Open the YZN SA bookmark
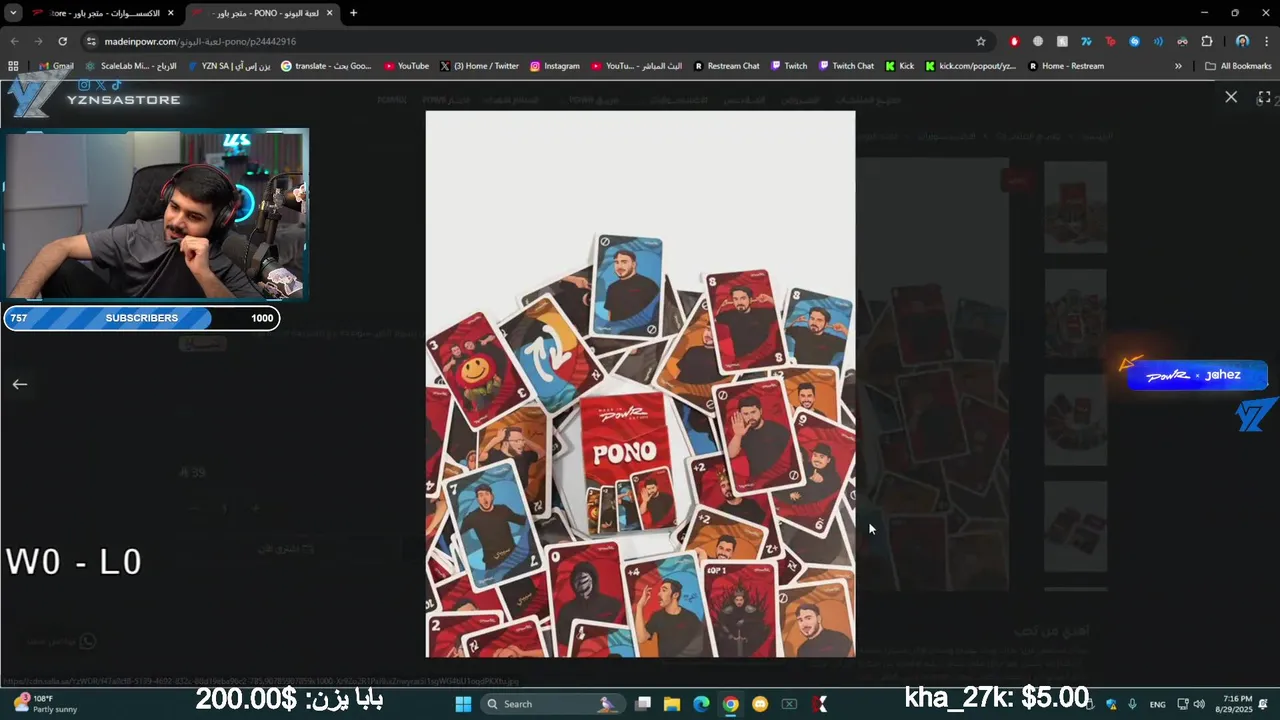 tap(229, 66)
